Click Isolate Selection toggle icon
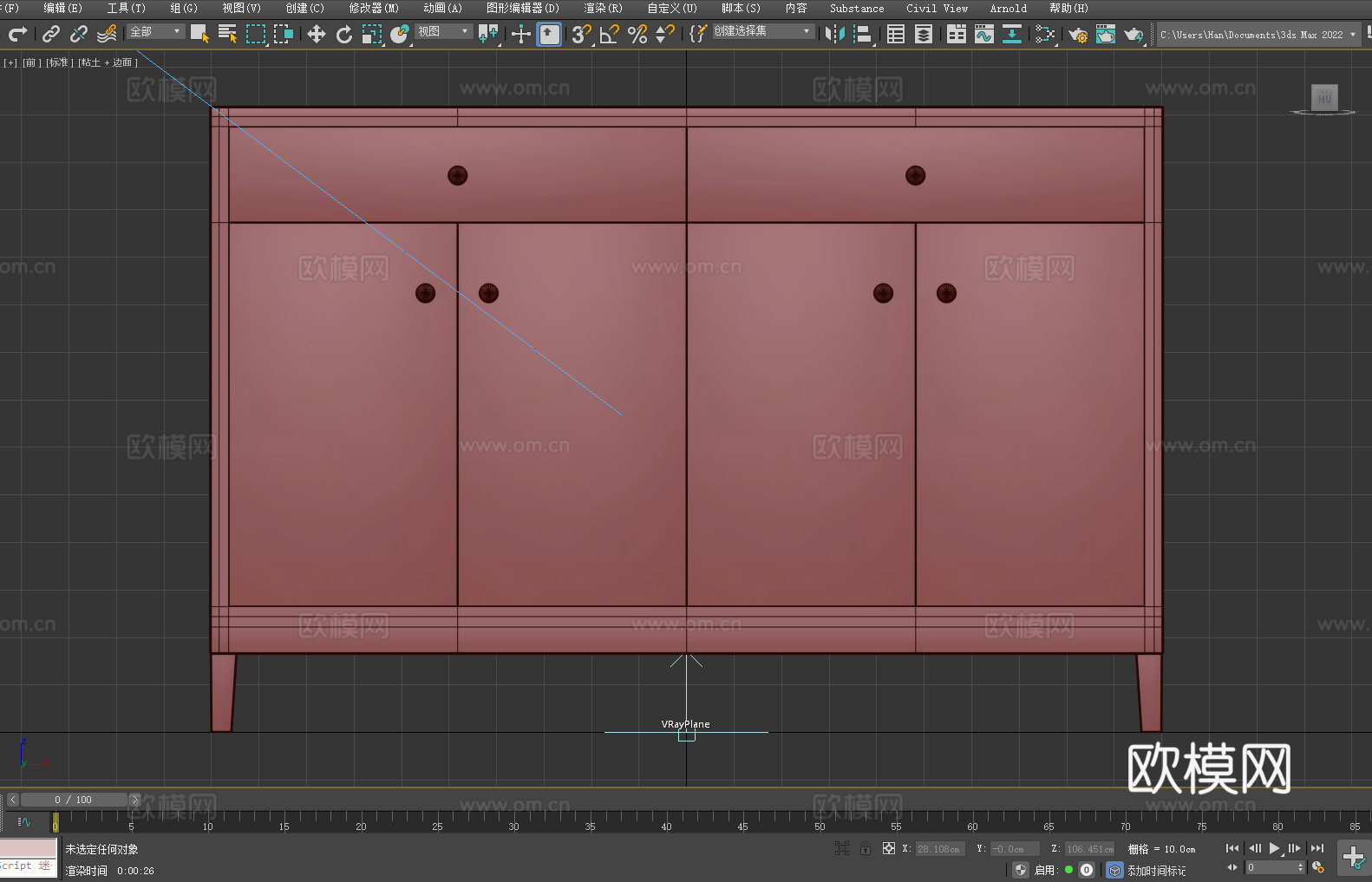 [x=841, y=848]
